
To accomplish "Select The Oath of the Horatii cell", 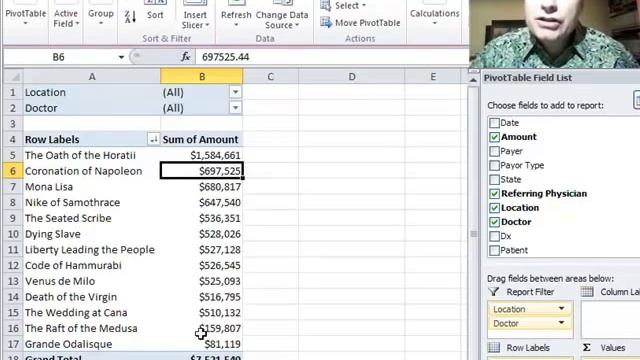I will tap(92, 156).
